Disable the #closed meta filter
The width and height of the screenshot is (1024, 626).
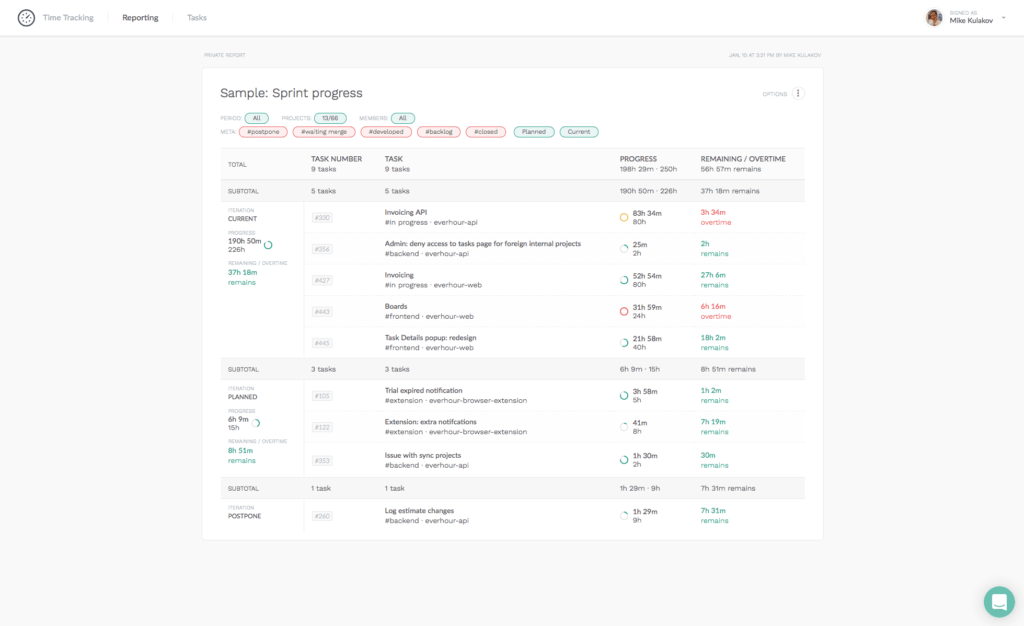click(x=485, y=131)
